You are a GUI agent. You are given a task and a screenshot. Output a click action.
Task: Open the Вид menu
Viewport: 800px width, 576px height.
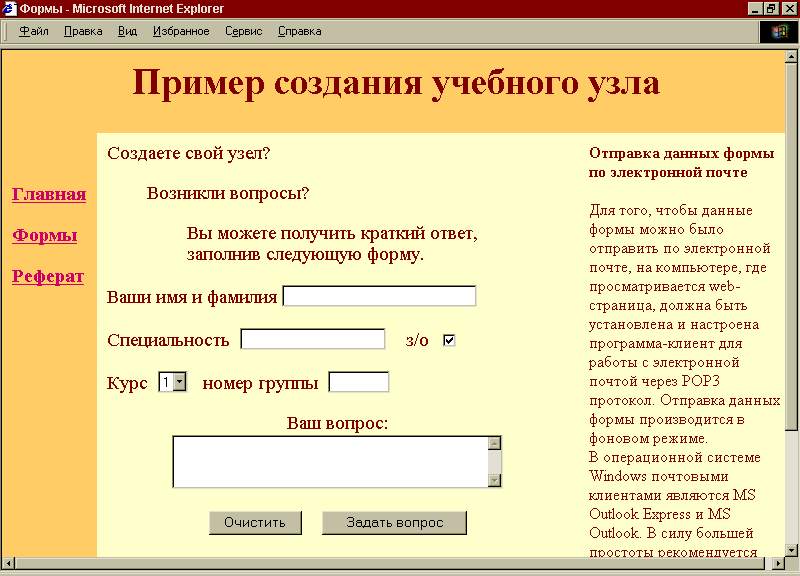[128, 31]
